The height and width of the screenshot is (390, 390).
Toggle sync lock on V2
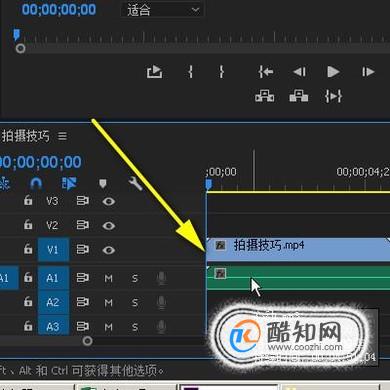83,225
